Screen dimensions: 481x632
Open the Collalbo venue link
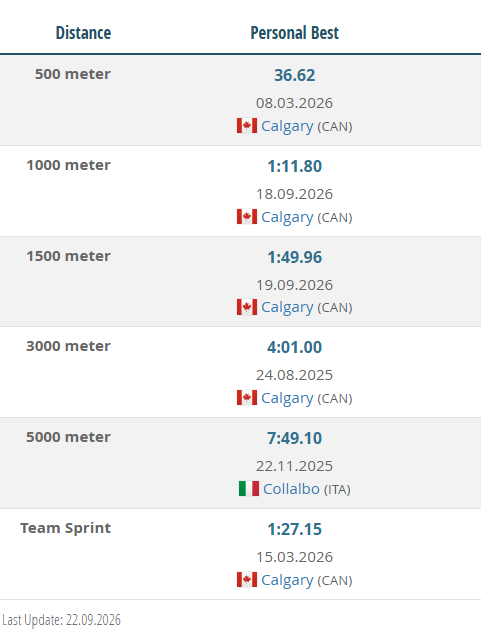coord(291,489)
